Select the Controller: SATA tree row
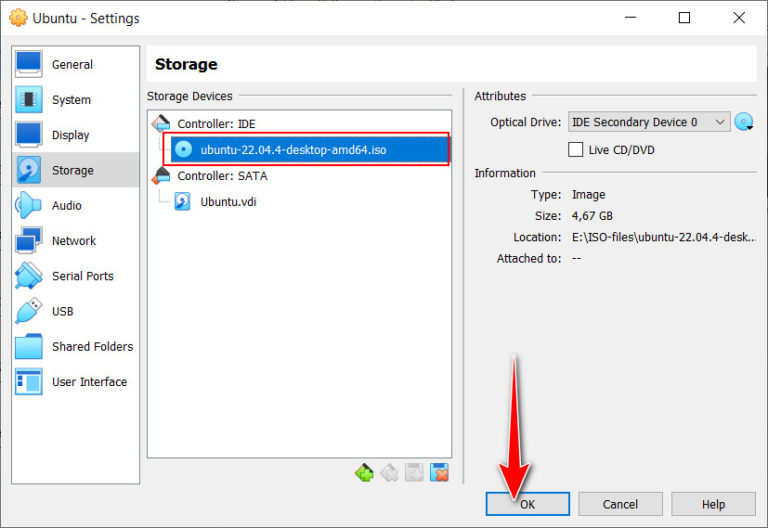The width and height of the screenshot is (768, 528). tap(299, 175)
